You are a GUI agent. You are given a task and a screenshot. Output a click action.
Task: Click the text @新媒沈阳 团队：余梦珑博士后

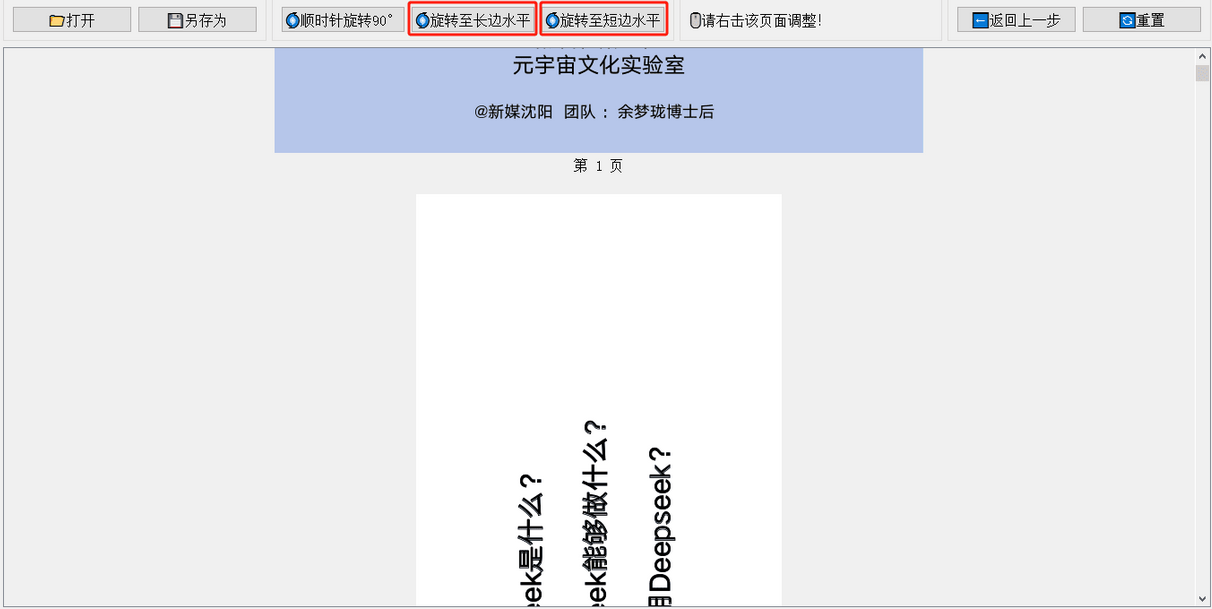594,112
